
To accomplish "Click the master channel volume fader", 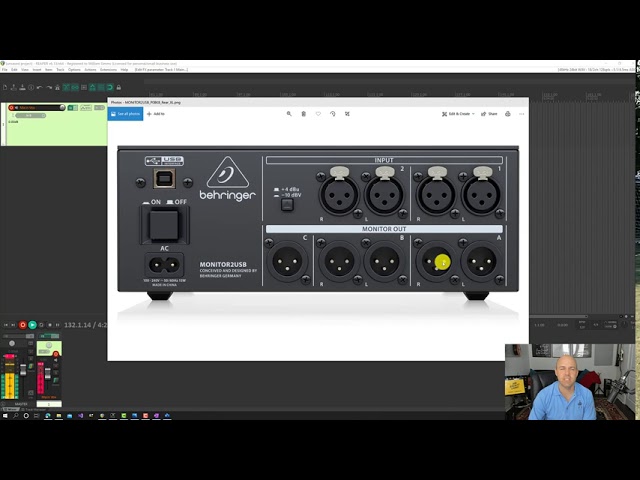I will [x=23, y=370].
